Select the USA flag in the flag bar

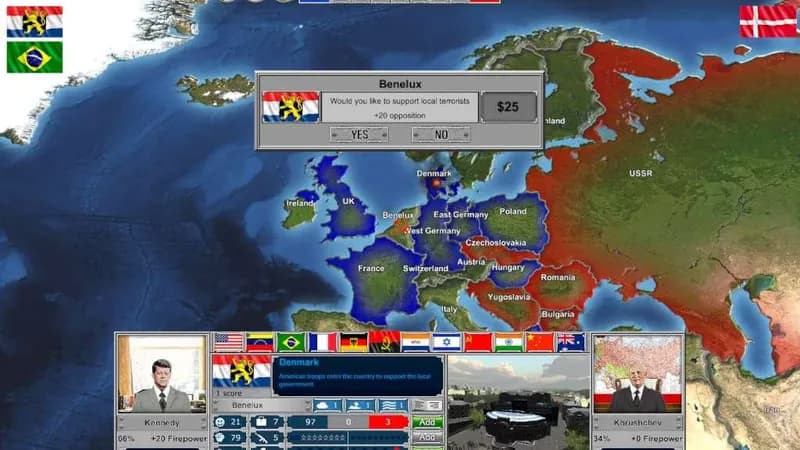click(229, 342)
